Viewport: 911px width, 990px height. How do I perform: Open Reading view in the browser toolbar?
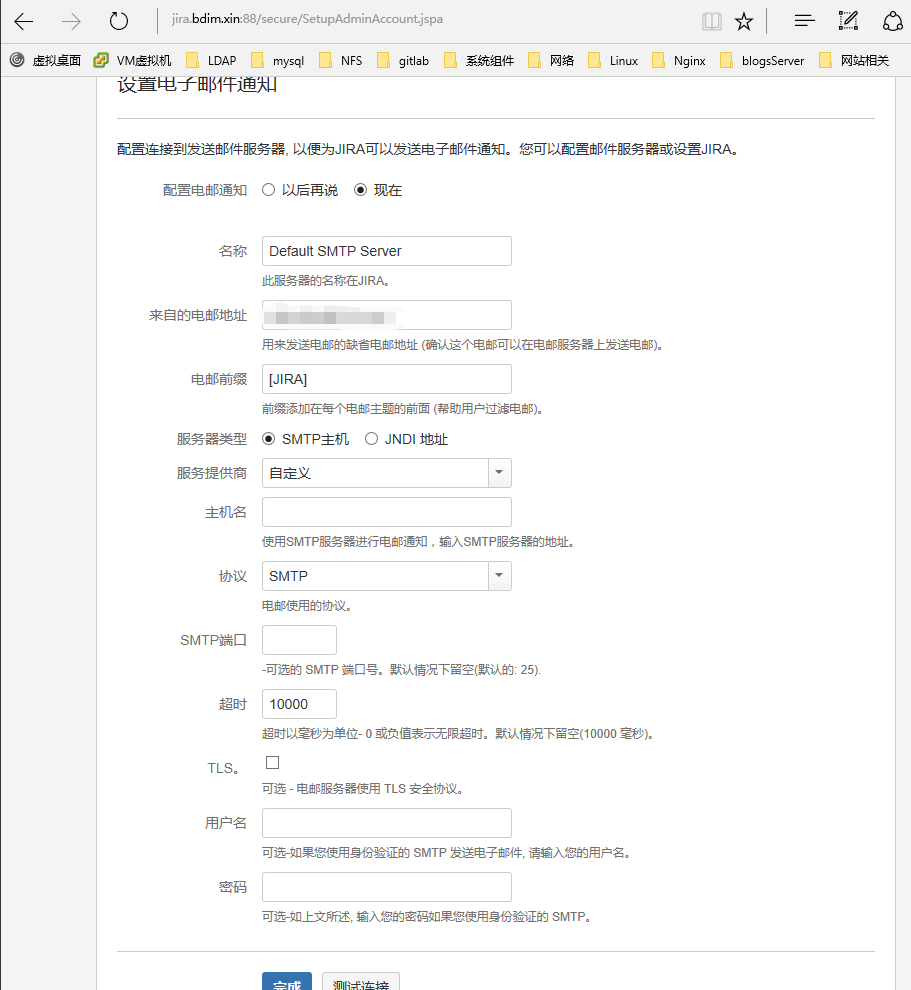(x=710, y=21)
